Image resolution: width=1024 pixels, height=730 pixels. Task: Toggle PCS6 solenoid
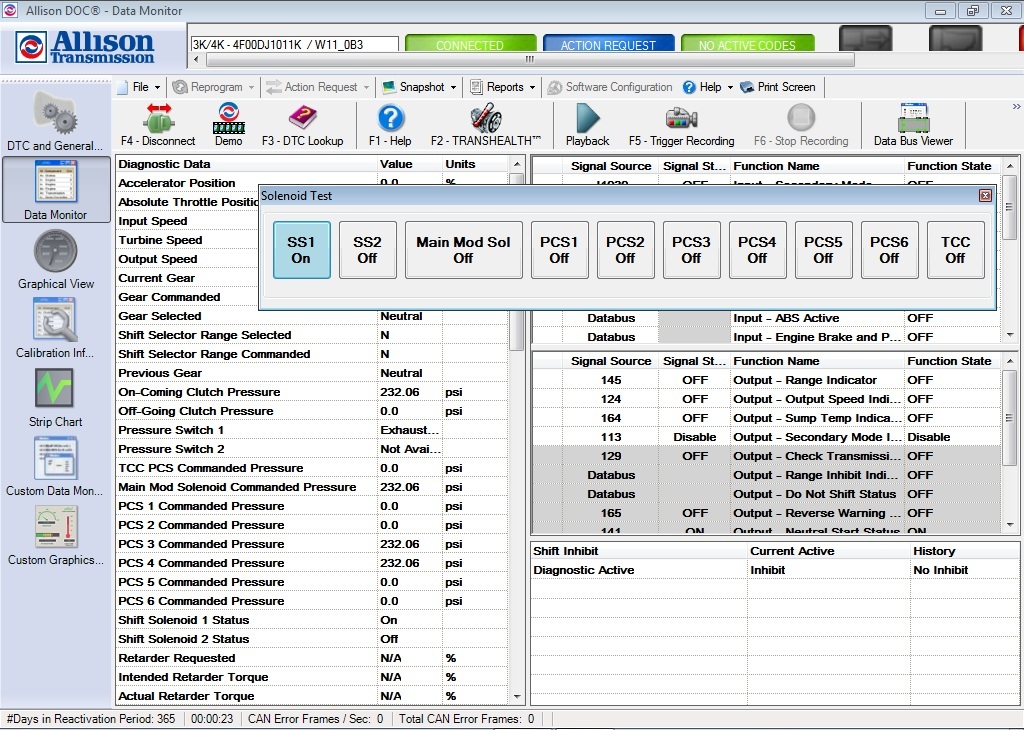[889, 250]
